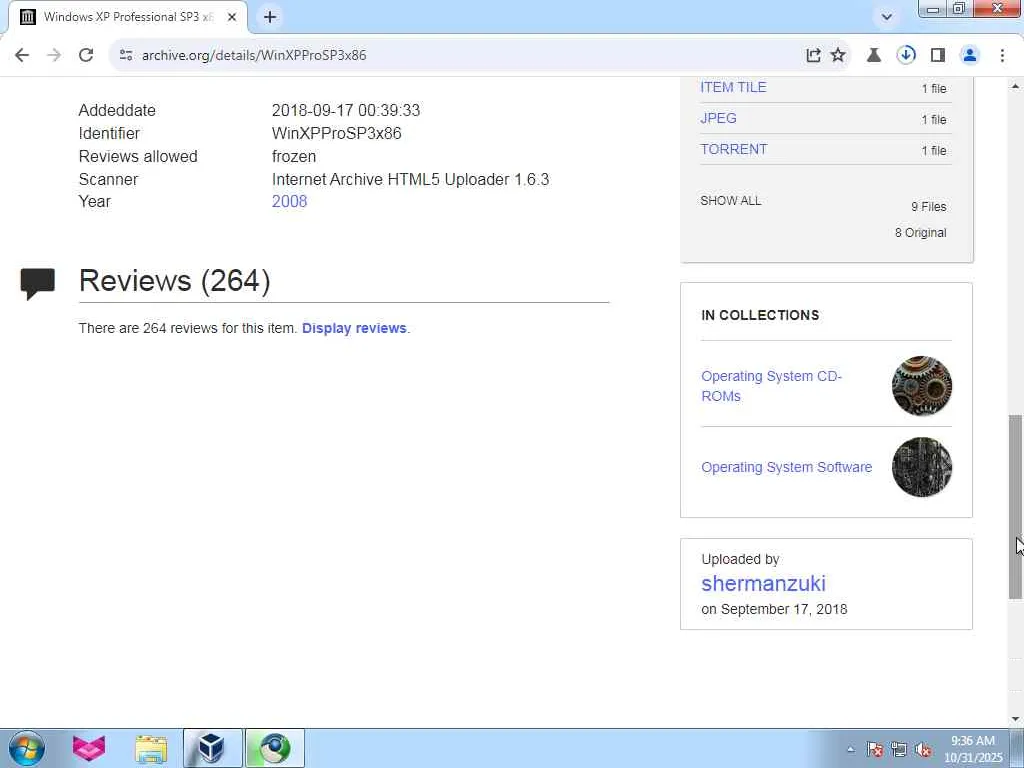This screenshot has width=1024, height=768.
Task: Click the forward navigation arrow
Action: pyautogui.click(x=54, y=56)
